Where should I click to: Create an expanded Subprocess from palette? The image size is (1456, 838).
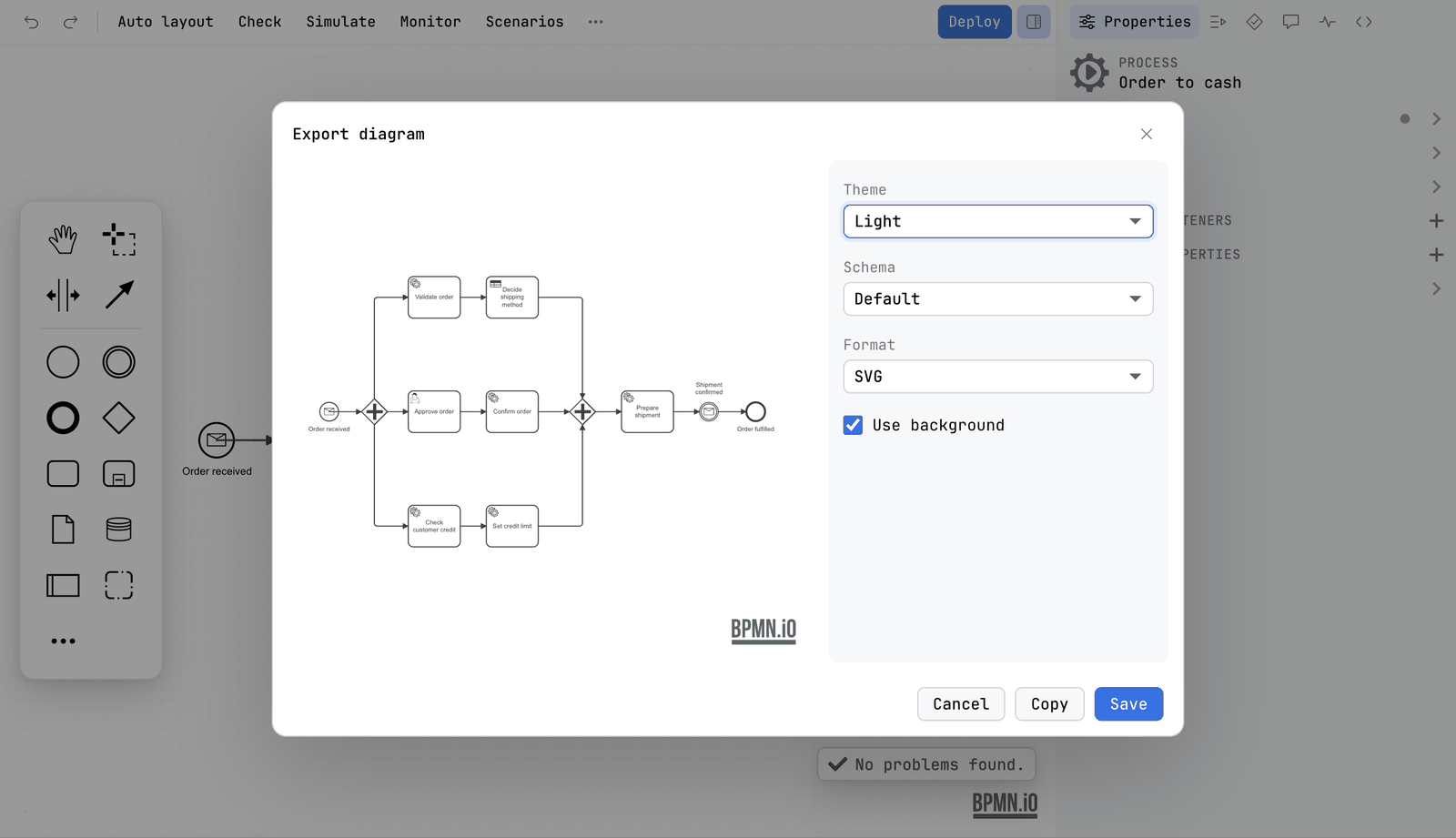click(119, 474)
